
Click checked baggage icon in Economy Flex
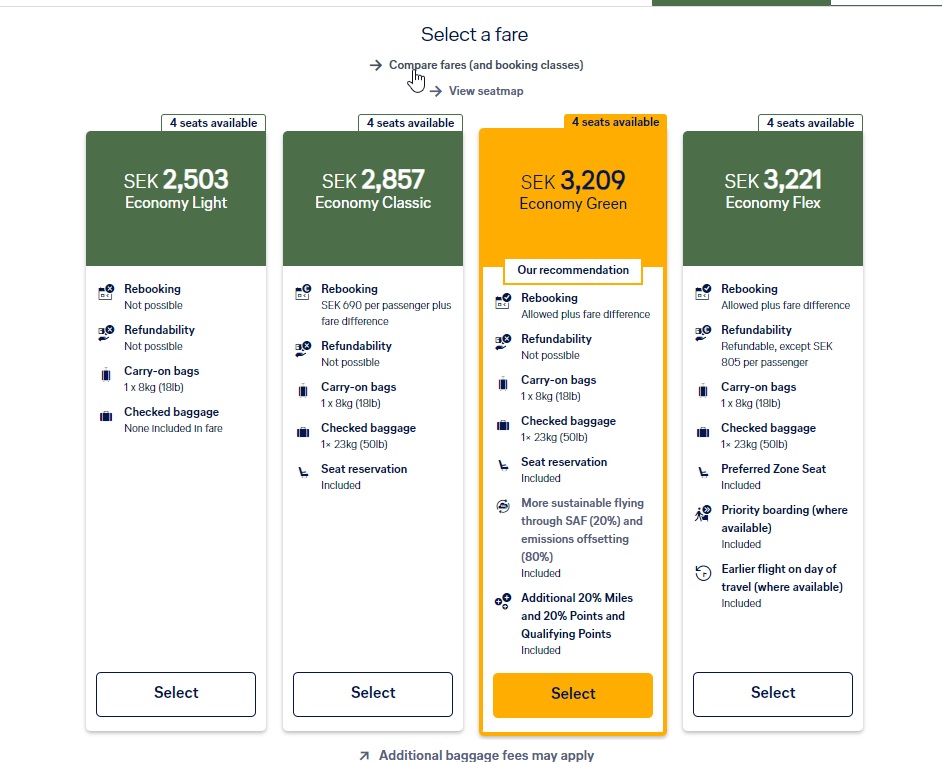click(x=703, y=431)
